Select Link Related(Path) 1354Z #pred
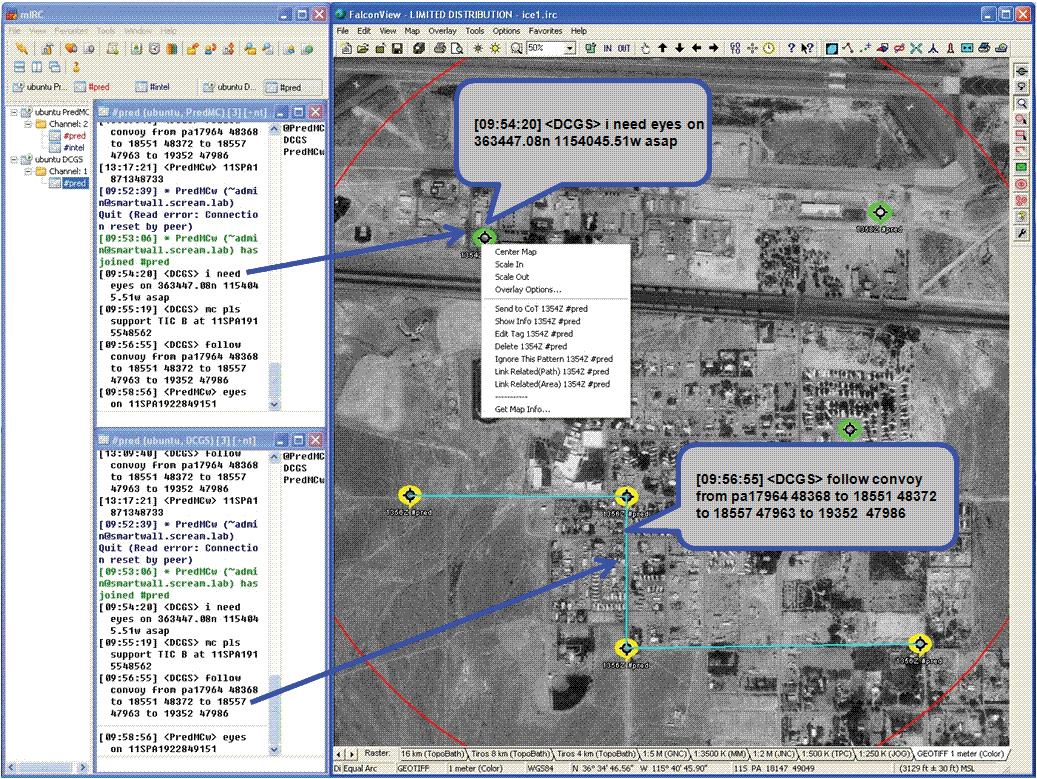This screenshot has height=779, width=1037. [552, 372]
